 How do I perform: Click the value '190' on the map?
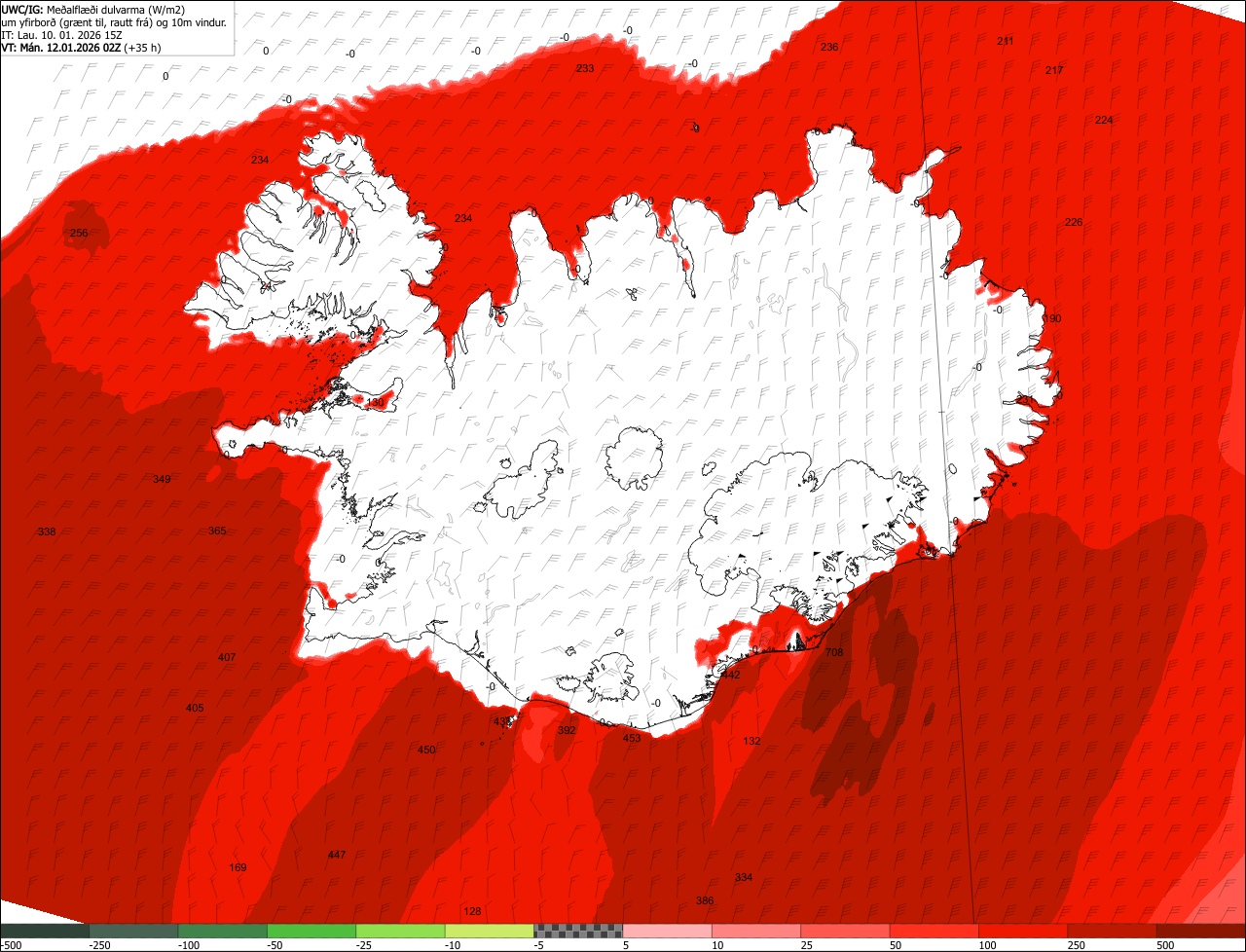(x=1052, y=318)
